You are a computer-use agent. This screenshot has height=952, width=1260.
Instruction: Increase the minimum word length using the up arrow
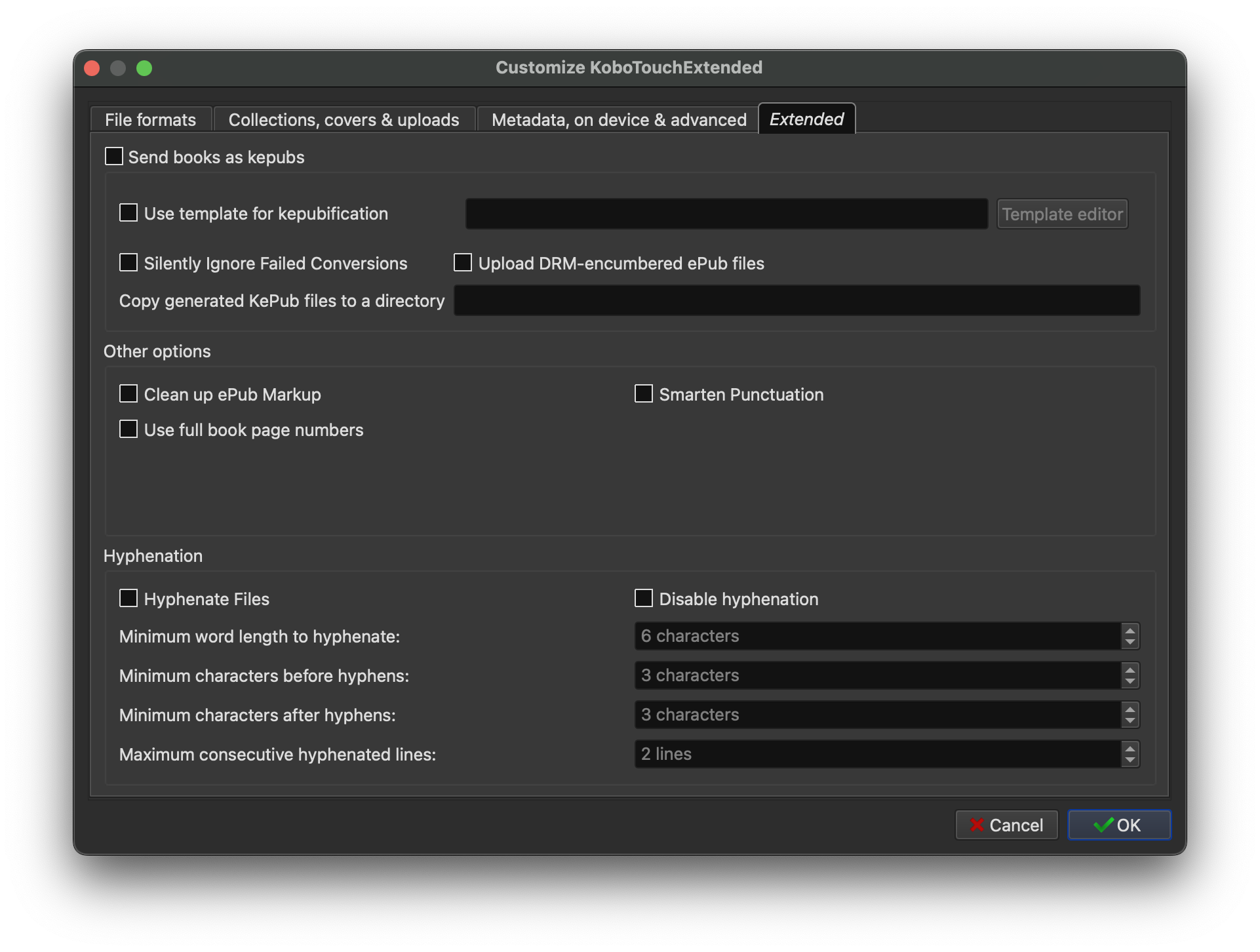pos(1130,630)
